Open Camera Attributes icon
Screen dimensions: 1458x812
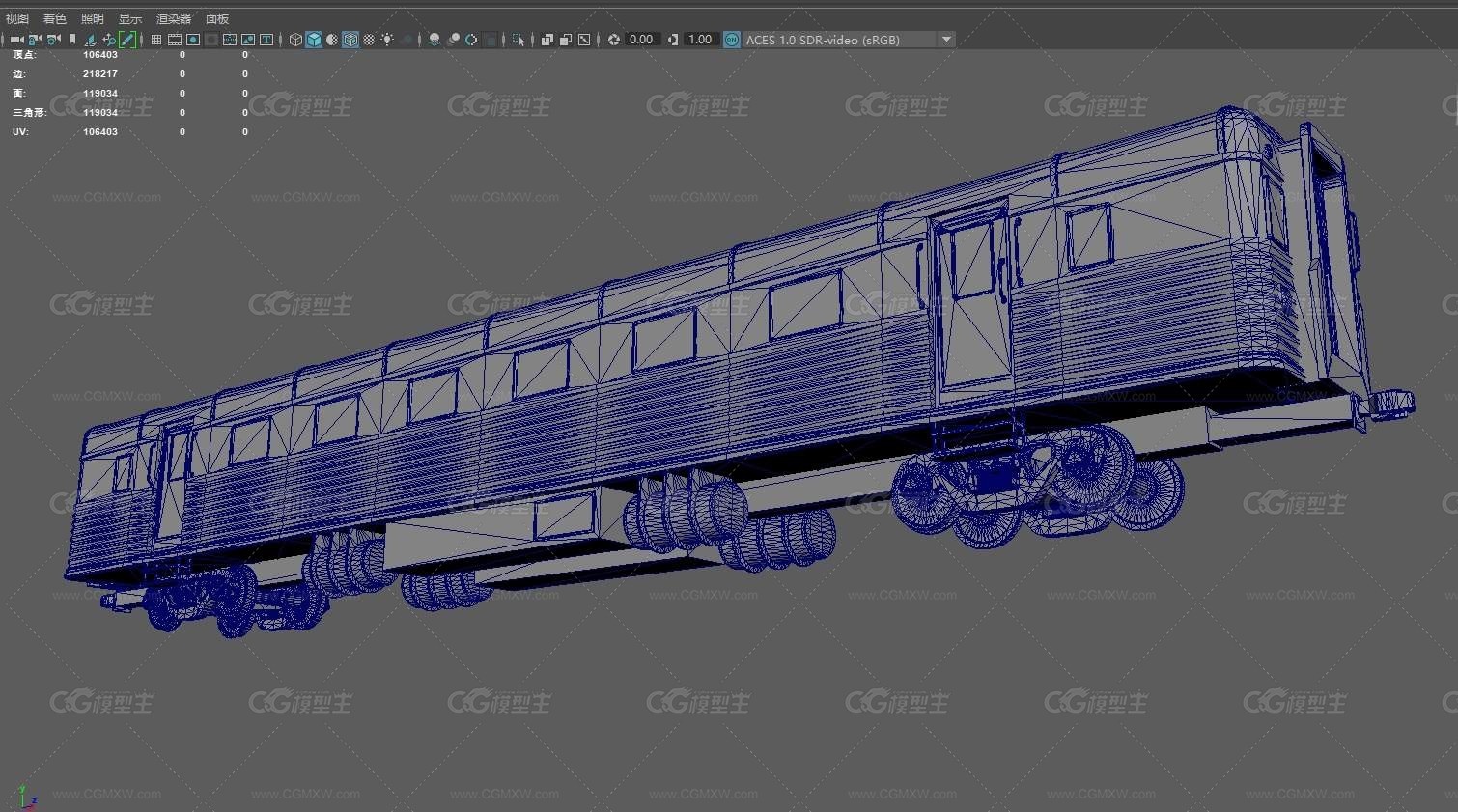(53, 40)
